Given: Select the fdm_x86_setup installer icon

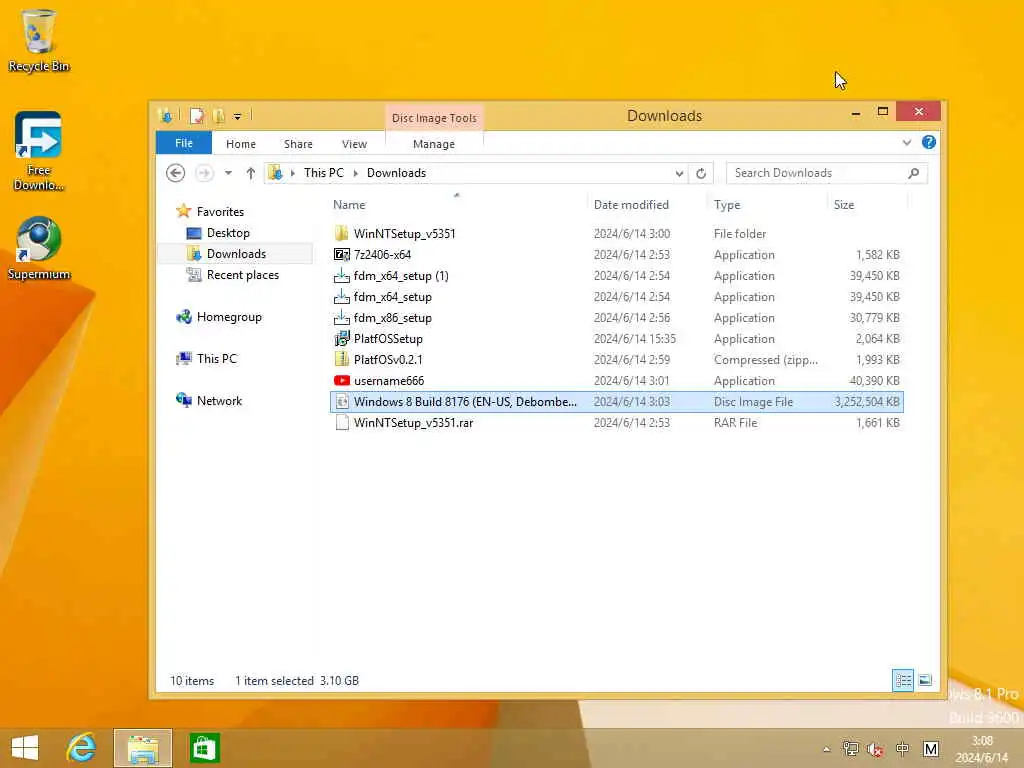Looking at the screenshot, I should click(342, 318).
